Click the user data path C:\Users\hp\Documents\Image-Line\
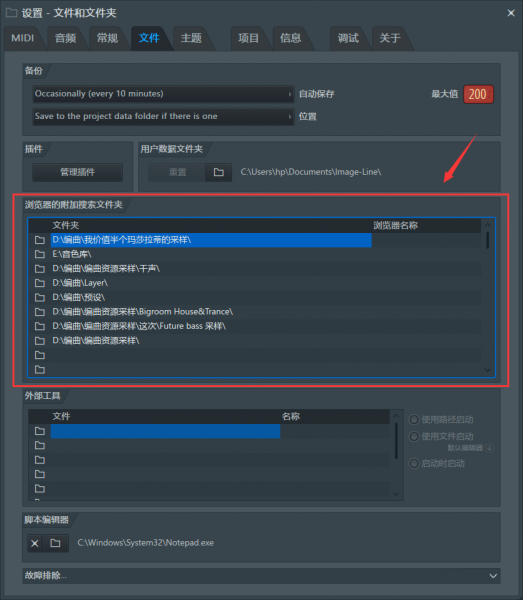This screenshot has width=523, height=600. [311, 172]
